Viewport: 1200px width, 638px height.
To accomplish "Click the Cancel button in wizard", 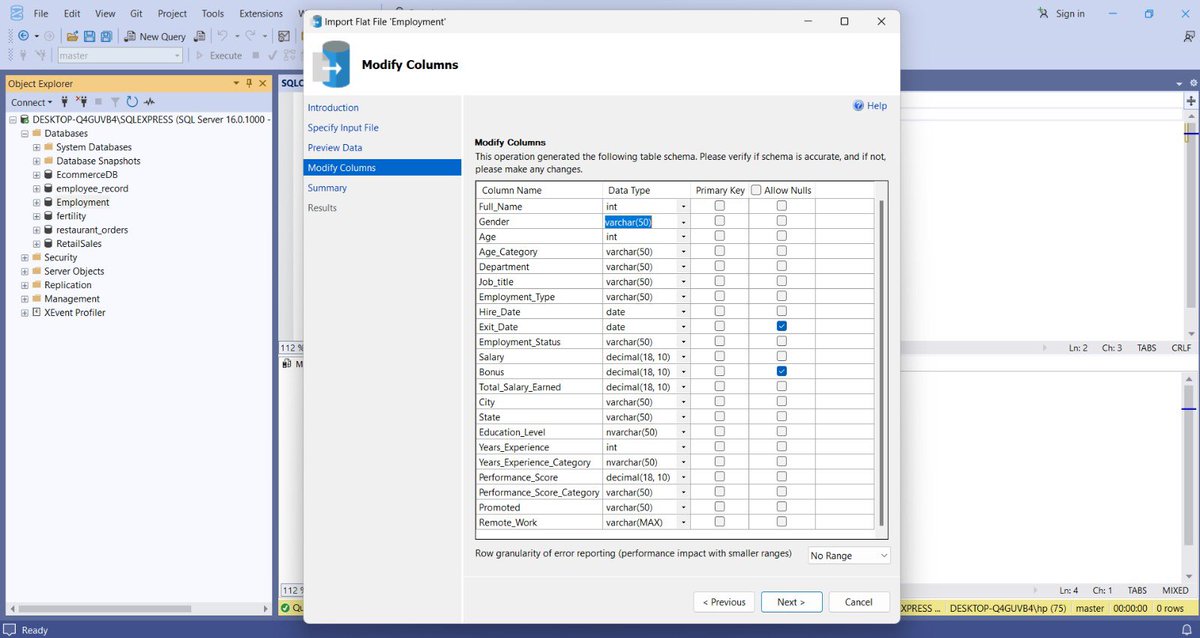I will 858,602.
